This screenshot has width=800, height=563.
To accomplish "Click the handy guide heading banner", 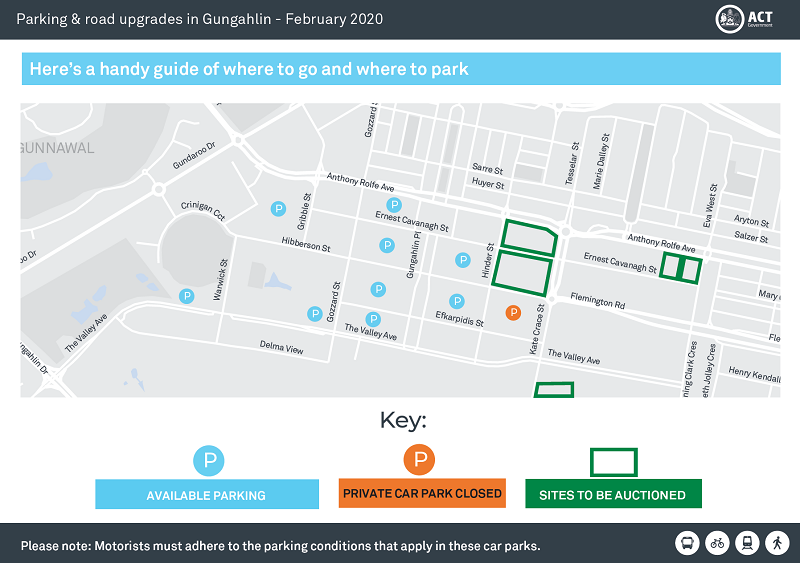I will 401,69.
